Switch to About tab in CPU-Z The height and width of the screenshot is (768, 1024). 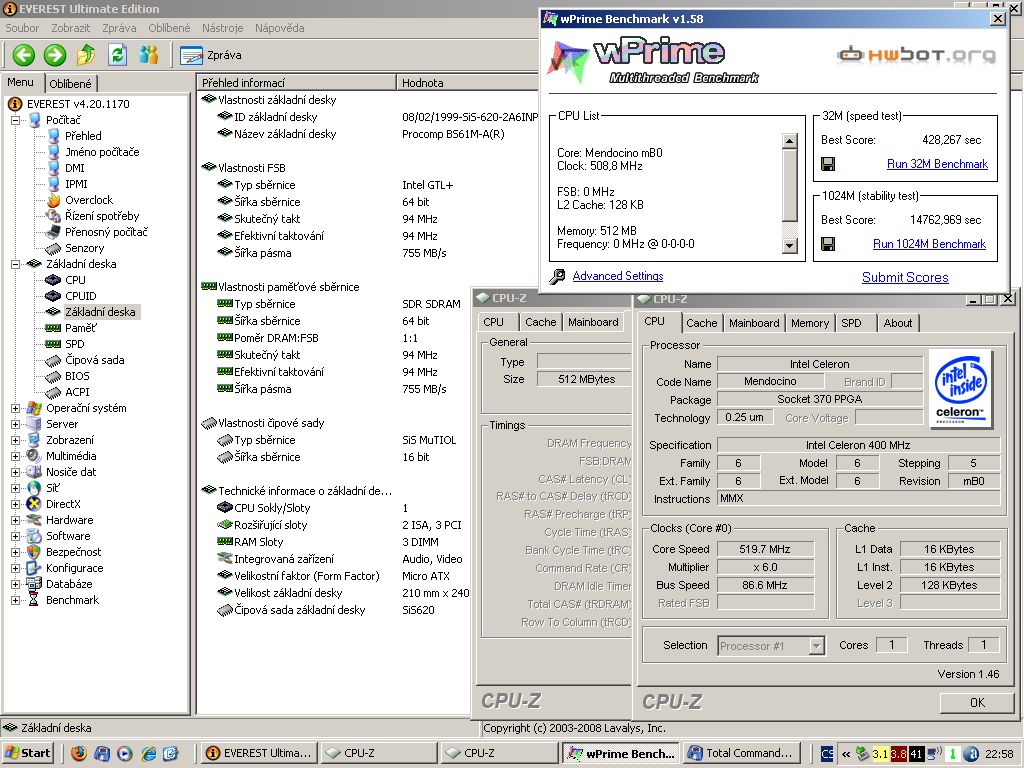point(897,323)
